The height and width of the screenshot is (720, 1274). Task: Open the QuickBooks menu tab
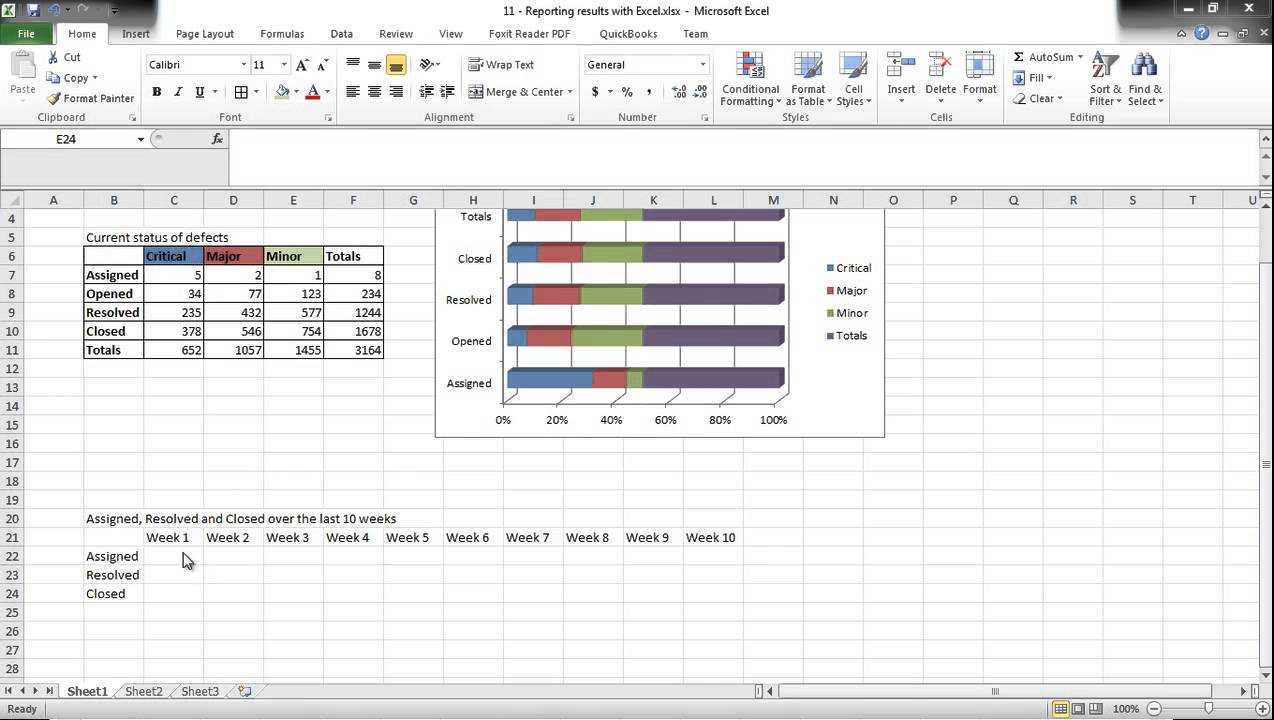pos(628,33)
